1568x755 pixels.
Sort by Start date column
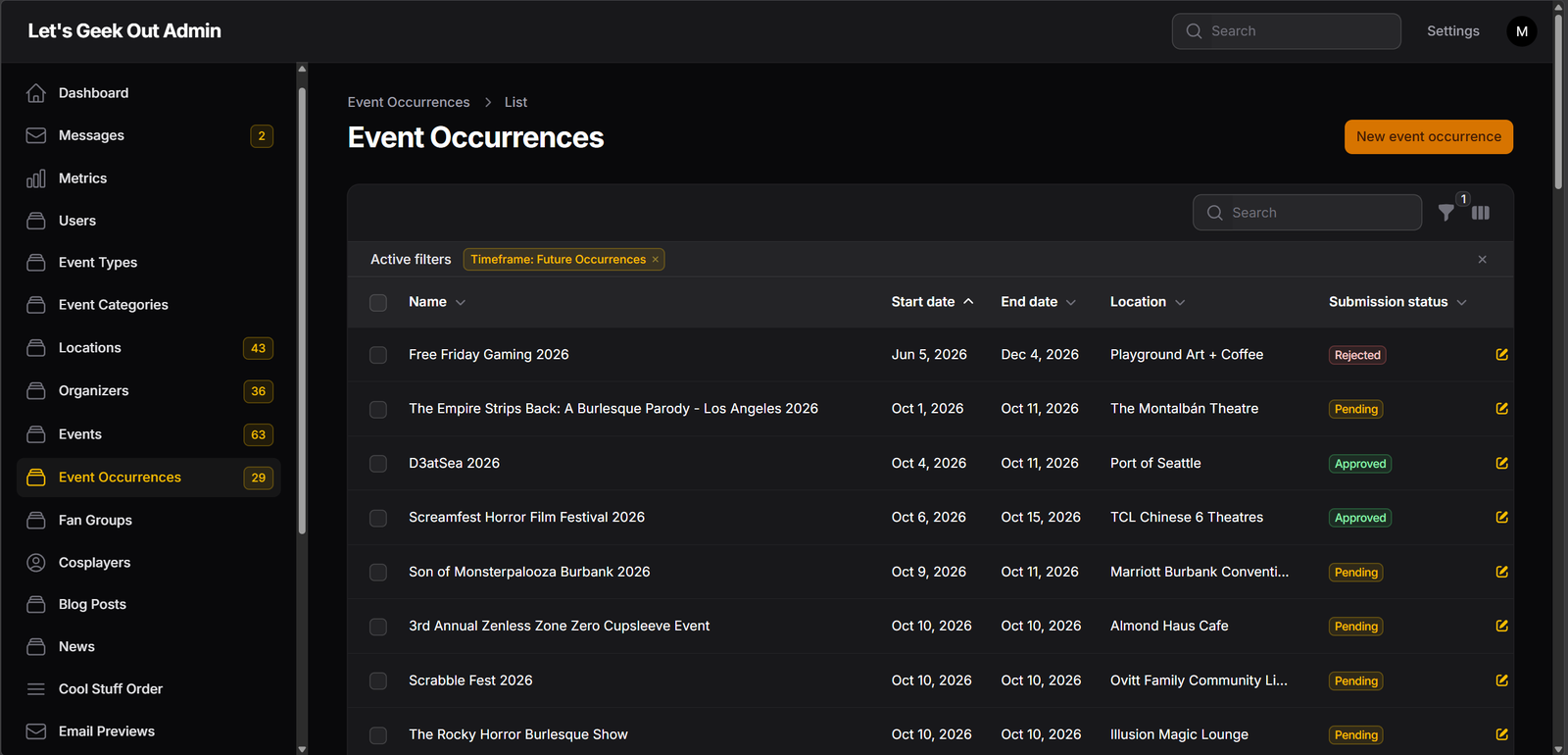[x=933, y=302]
